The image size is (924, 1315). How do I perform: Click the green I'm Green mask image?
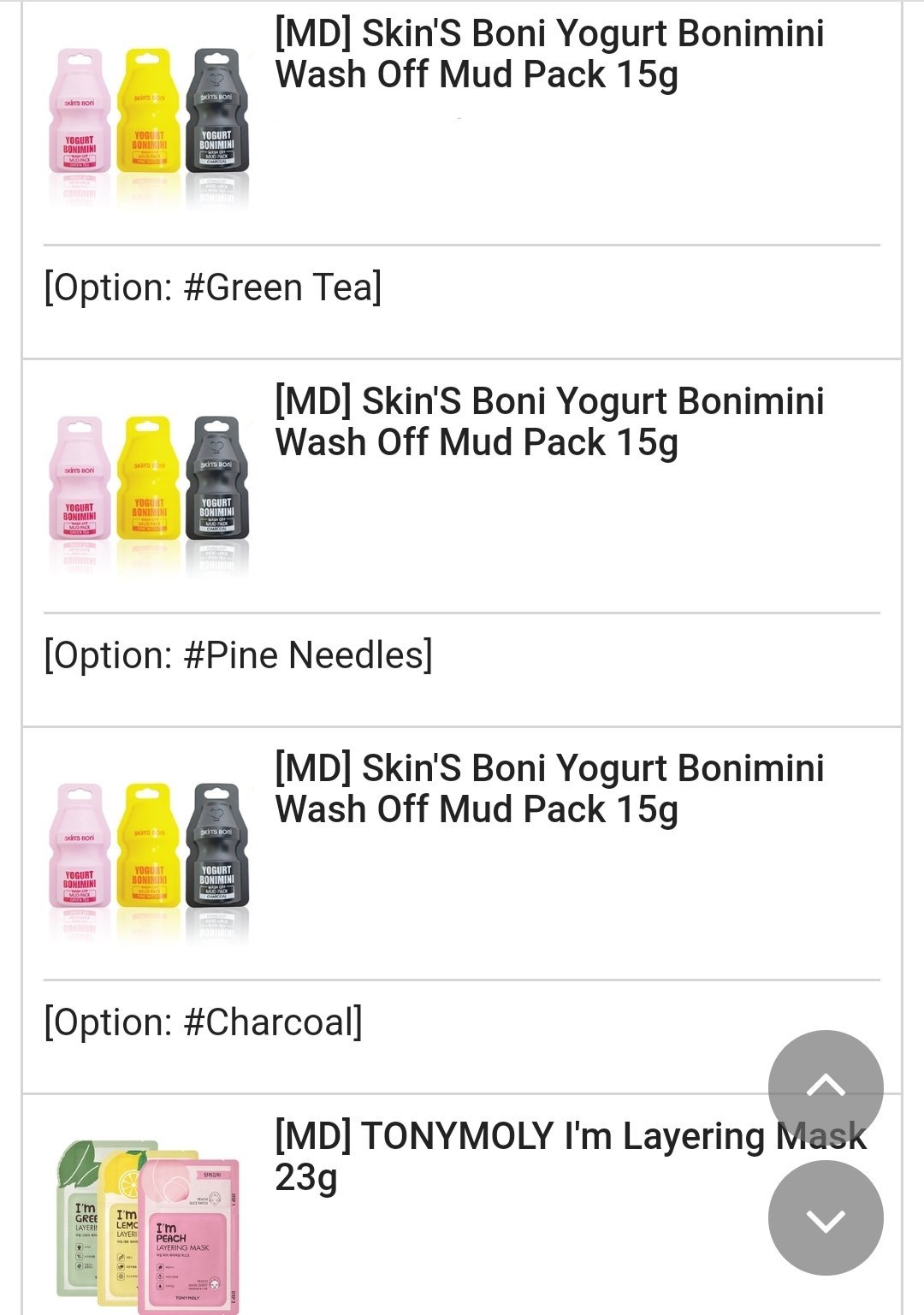tap(79, 1223)
